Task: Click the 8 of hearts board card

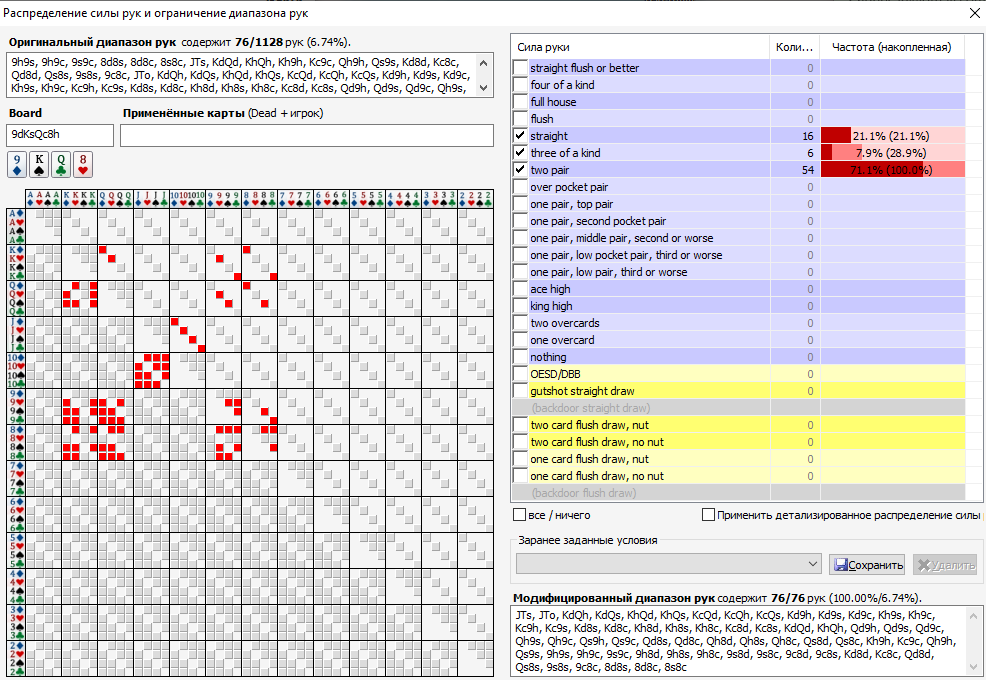Action: click(83, 164)
